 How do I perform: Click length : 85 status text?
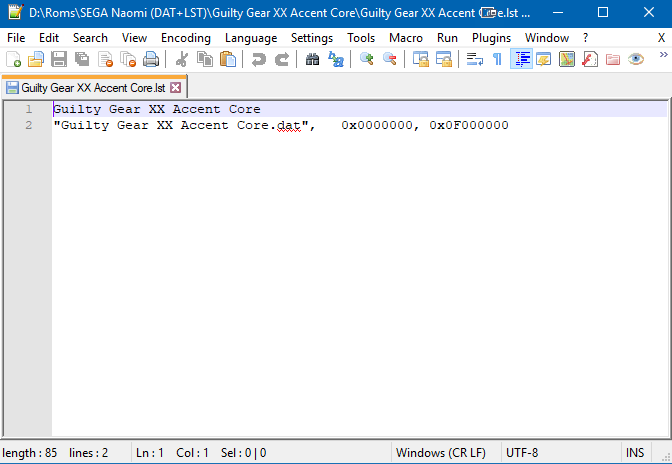point(30,453)
